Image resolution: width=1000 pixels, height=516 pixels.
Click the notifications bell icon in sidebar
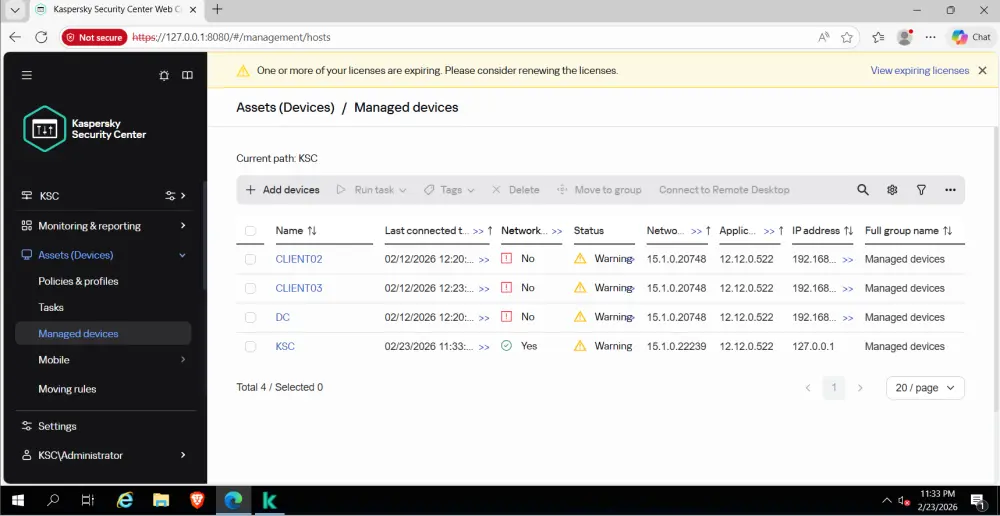(x=164, y=75)
